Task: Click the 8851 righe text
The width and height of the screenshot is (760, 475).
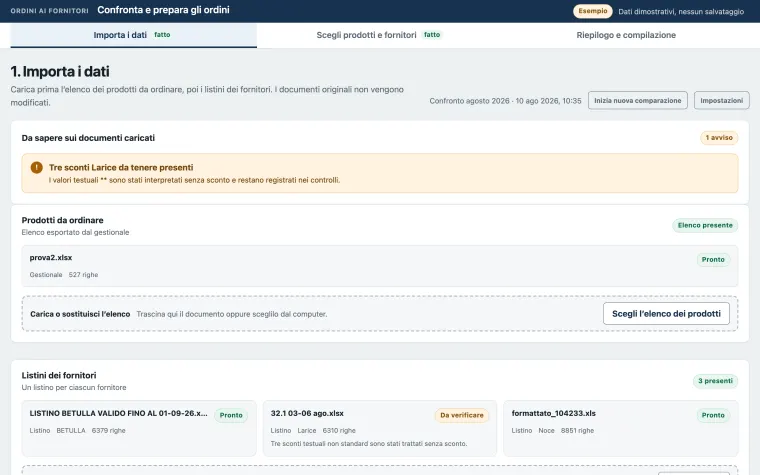Action: click(577, 430)
